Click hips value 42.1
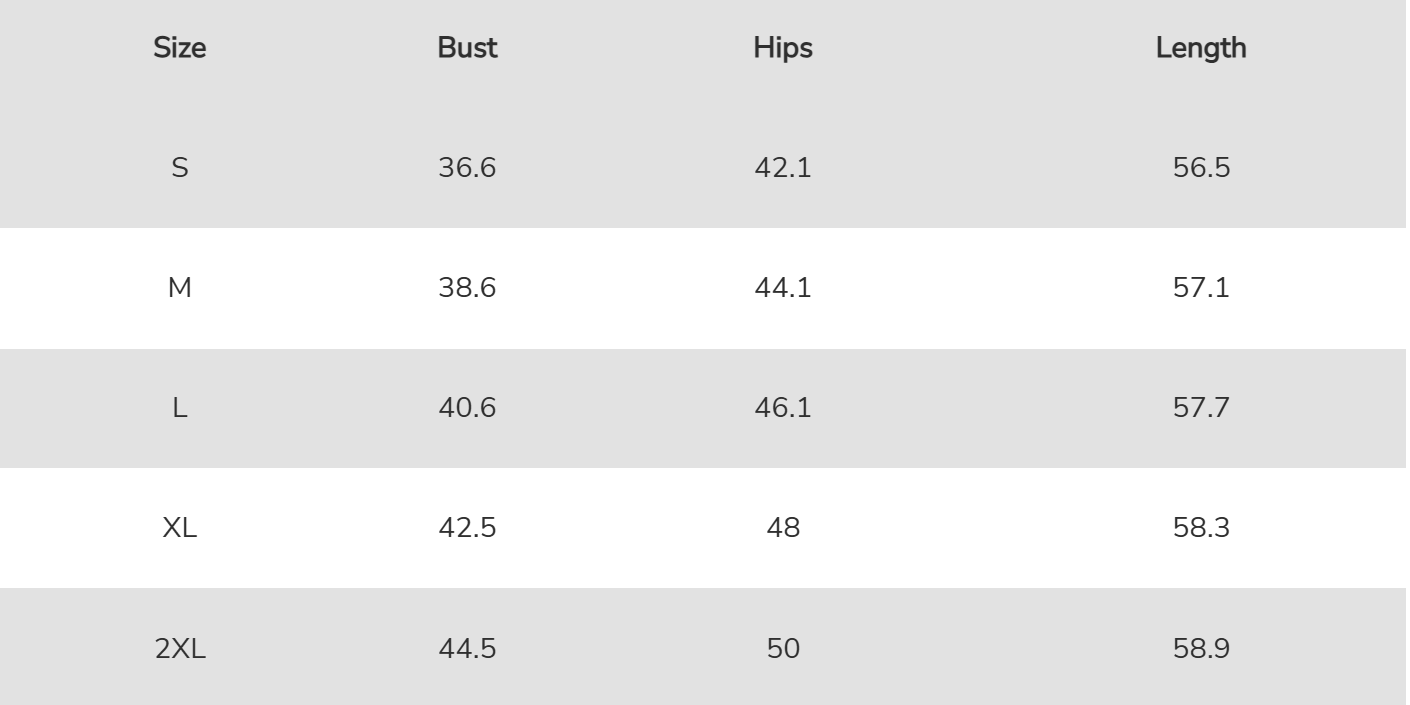 (783, 168)
